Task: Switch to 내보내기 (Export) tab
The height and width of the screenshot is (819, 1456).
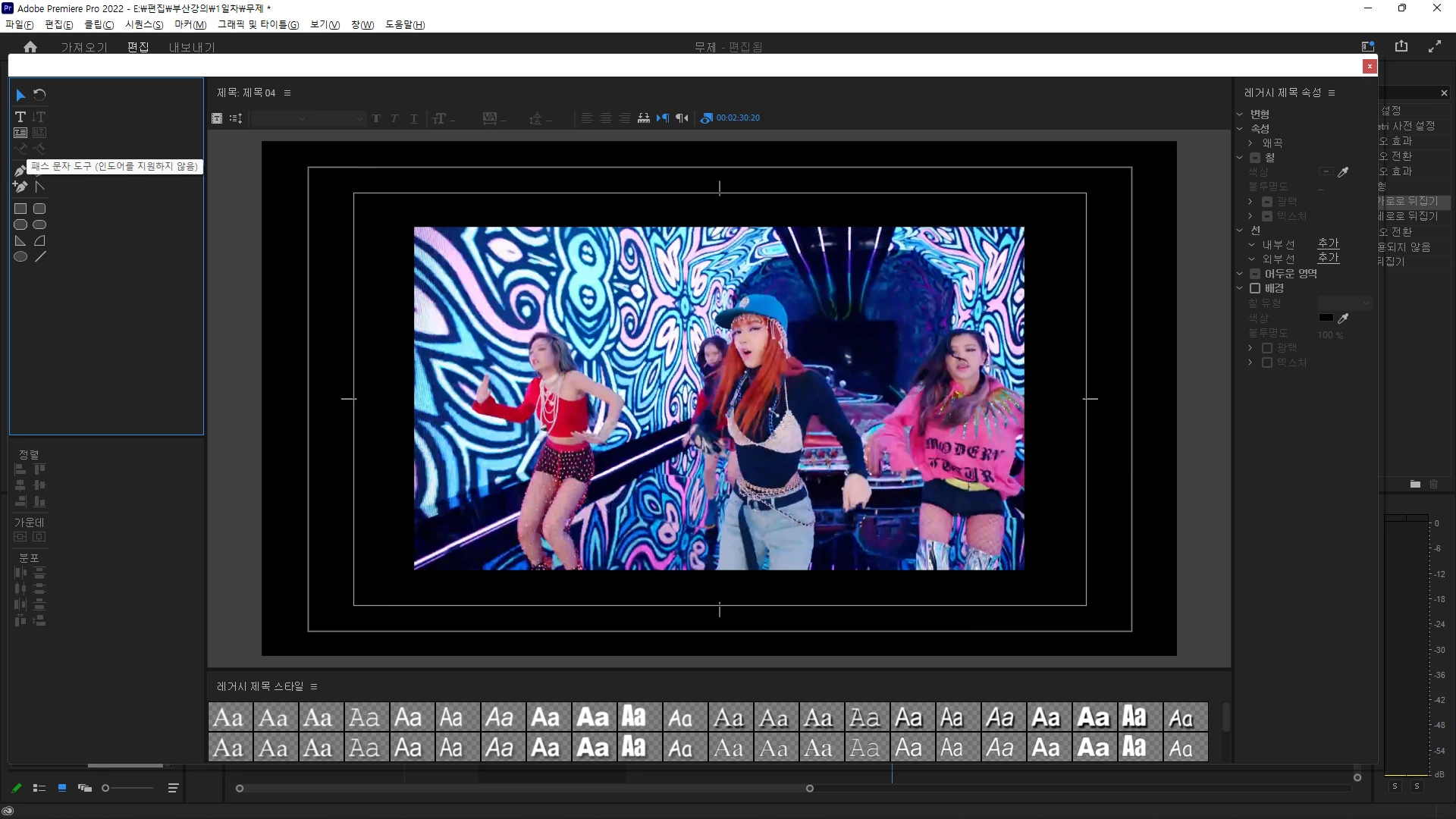Action: click(192, 47)
